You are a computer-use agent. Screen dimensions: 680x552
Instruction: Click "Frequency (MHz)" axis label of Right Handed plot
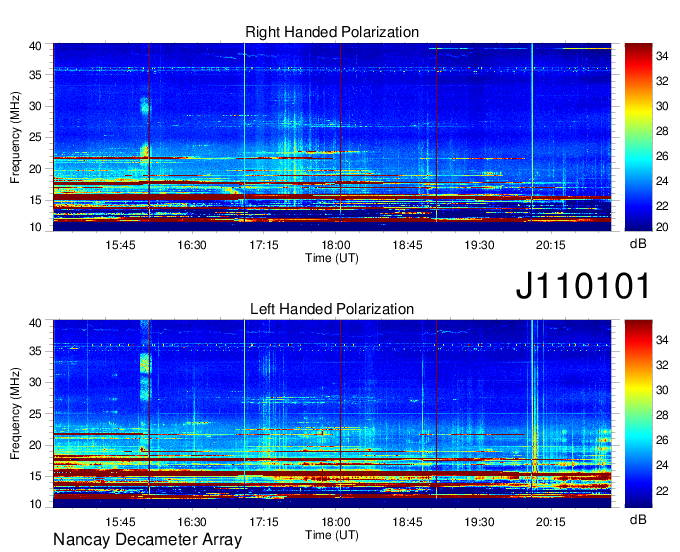[15, 137]
